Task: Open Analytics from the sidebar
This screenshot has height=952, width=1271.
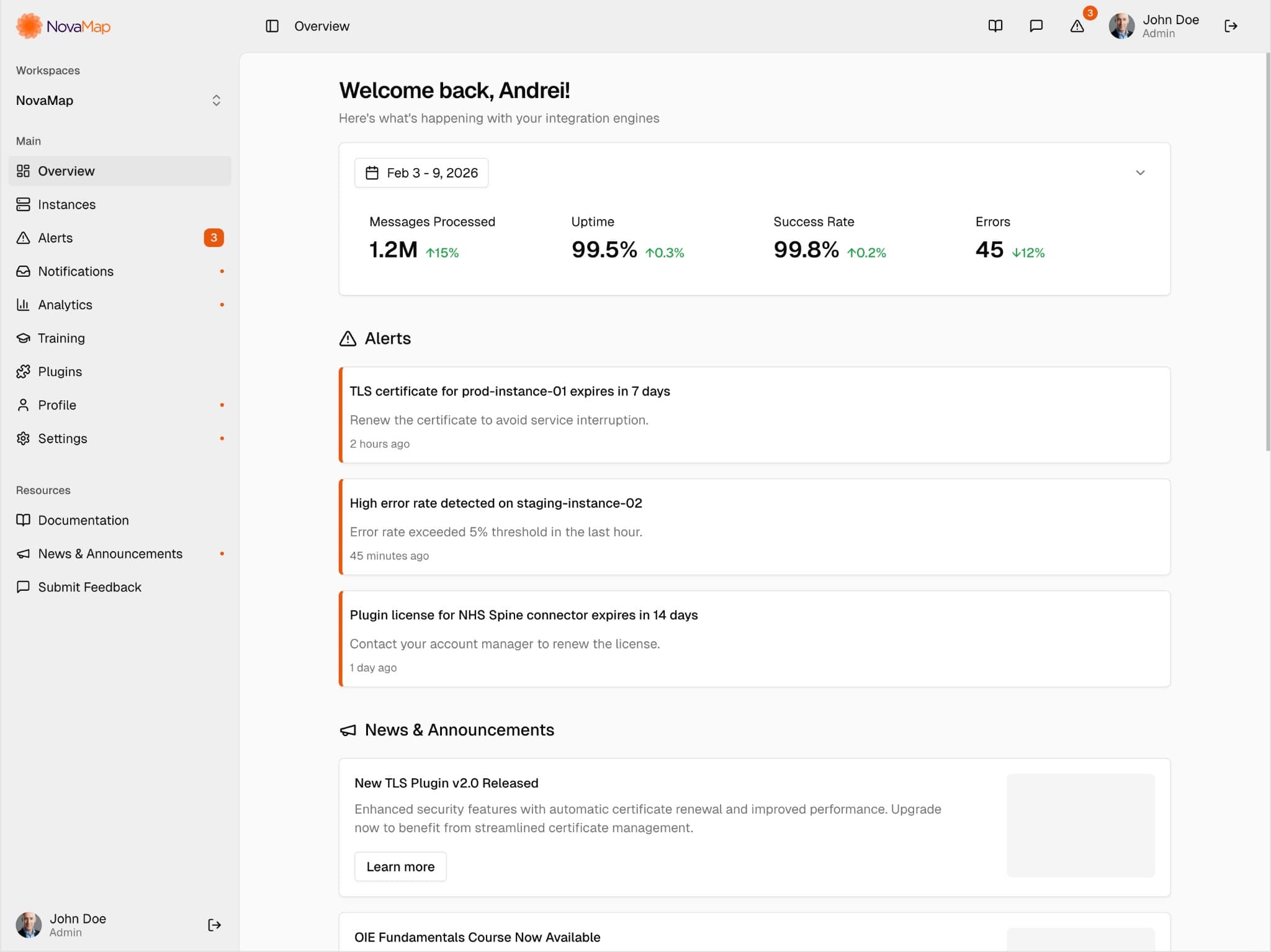Action: 64,304
